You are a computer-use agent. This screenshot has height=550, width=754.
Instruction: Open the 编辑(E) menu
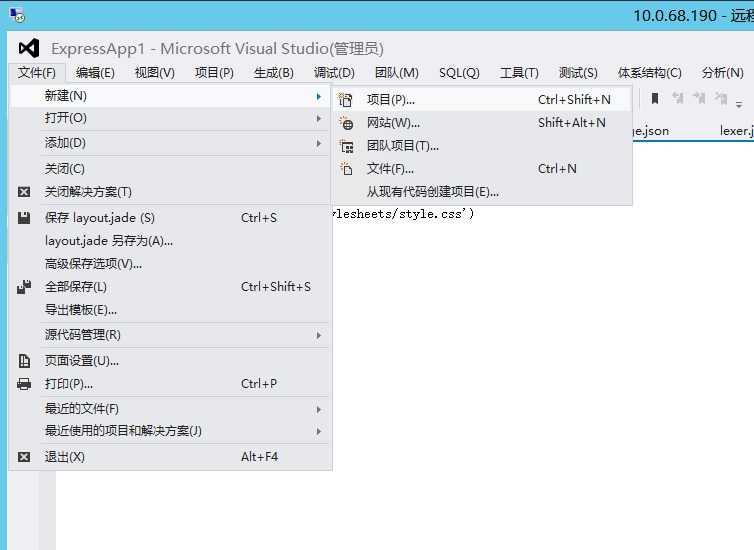click(x=95, y=73)
